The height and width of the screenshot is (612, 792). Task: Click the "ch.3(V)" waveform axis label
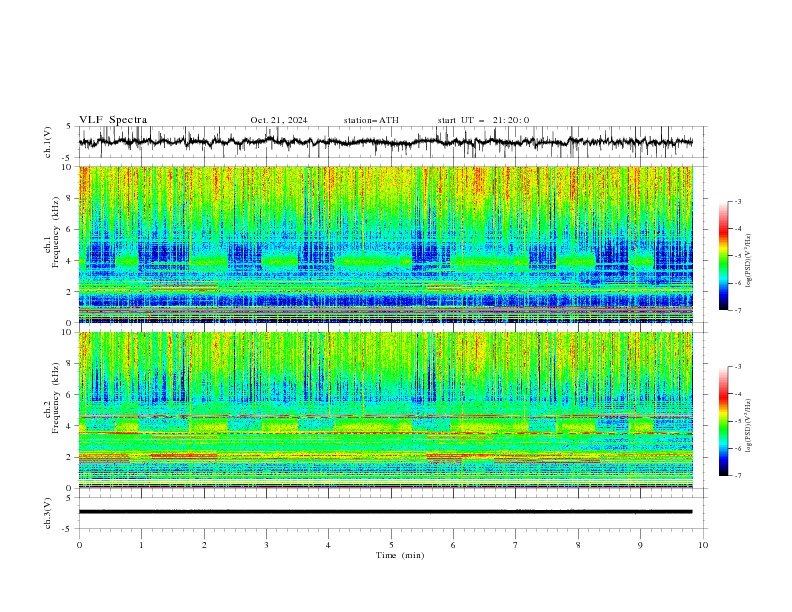tap(48, 513)
